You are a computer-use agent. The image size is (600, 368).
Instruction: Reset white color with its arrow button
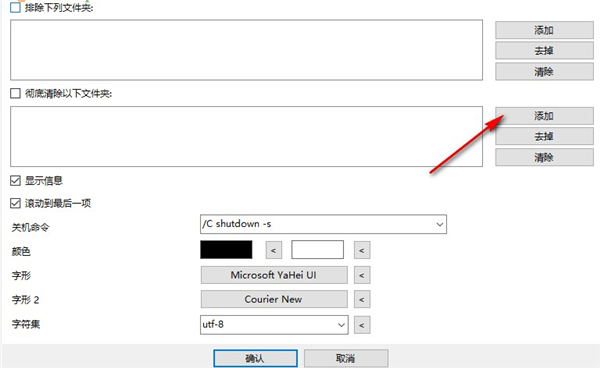pos(362,251)
